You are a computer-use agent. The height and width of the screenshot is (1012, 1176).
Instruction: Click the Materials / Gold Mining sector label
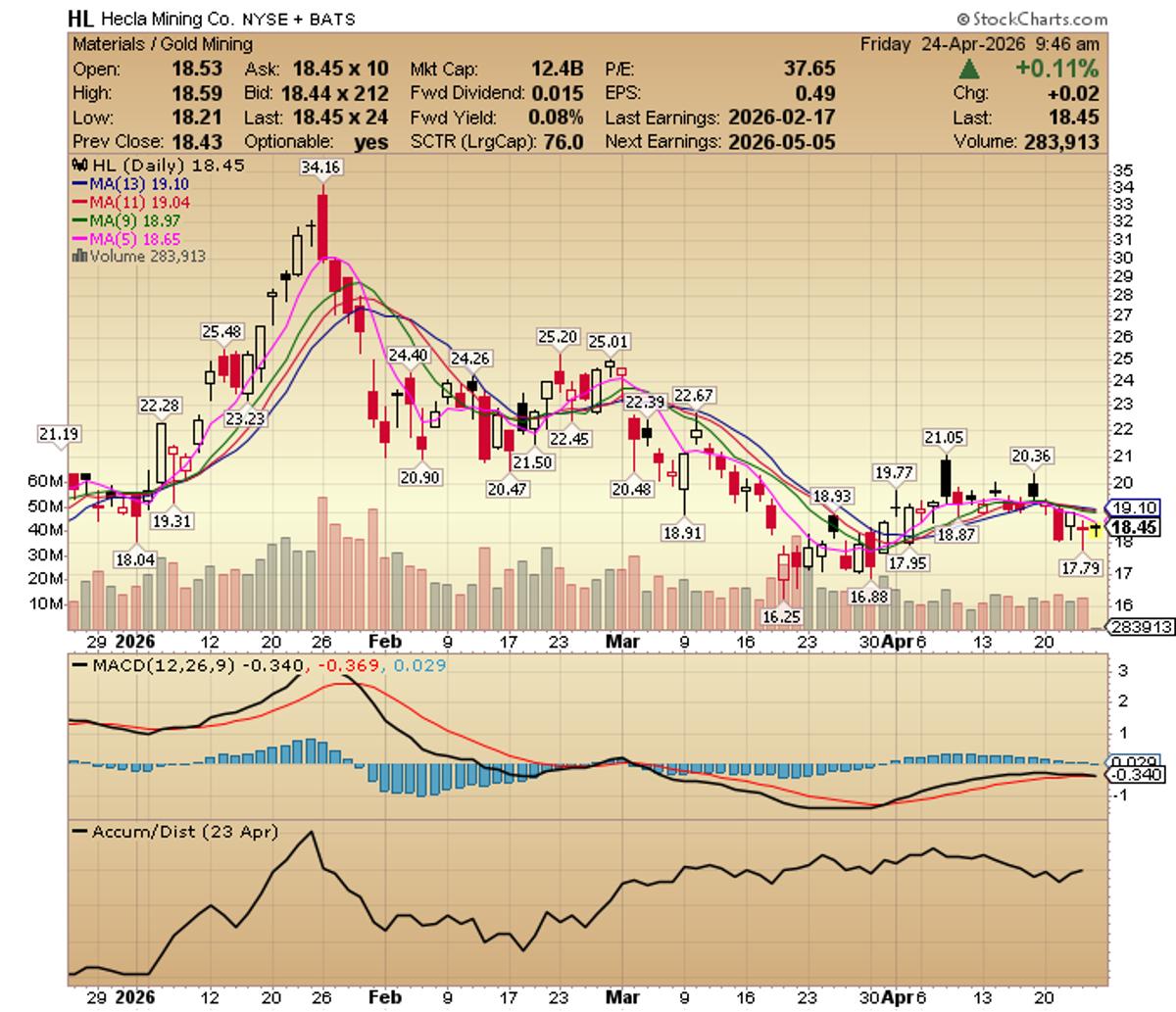pos(163,44)
